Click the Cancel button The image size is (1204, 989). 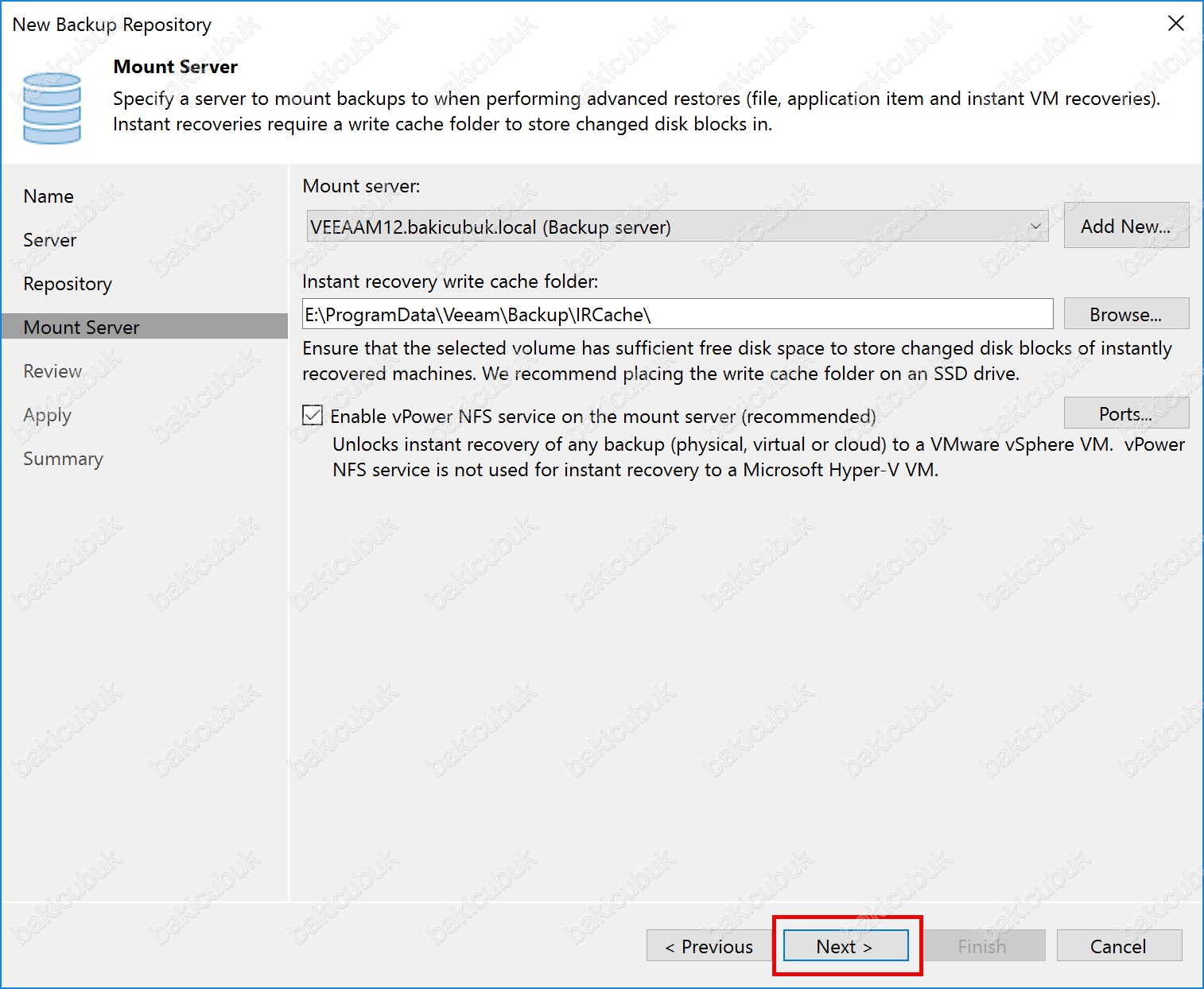pyautogui.click(x=1119, y=946)
